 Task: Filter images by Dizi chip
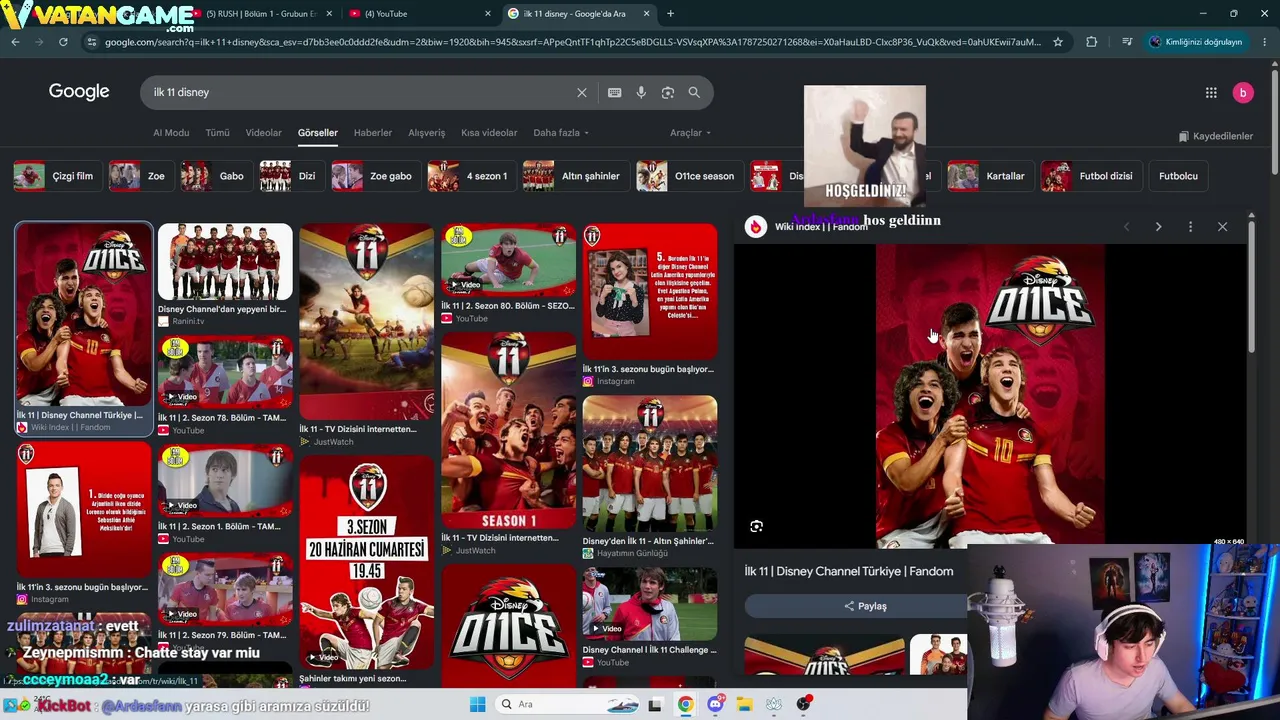(291, 176)
